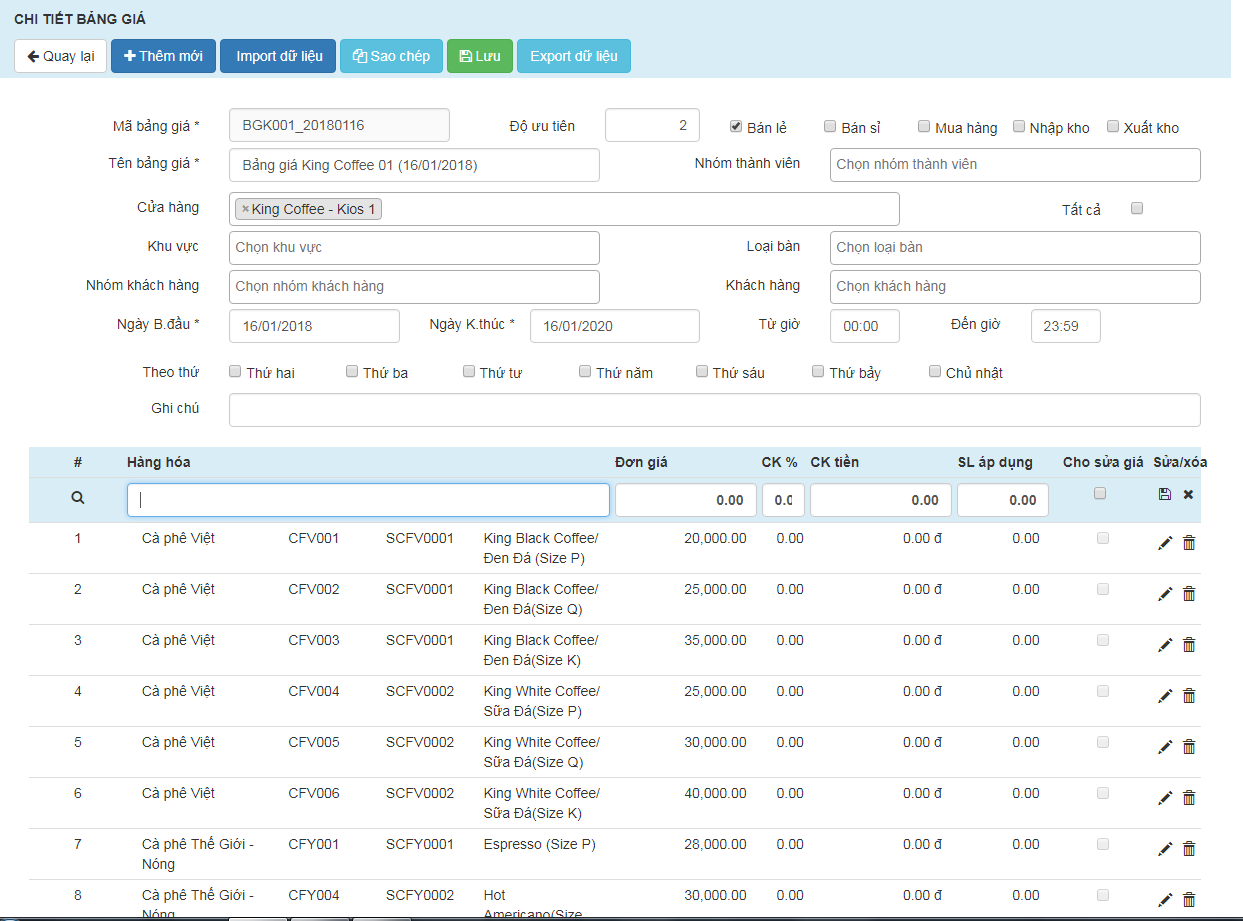
Task: Edit row 2 CFV002 with pencil icon
Action: (1165, 594)
